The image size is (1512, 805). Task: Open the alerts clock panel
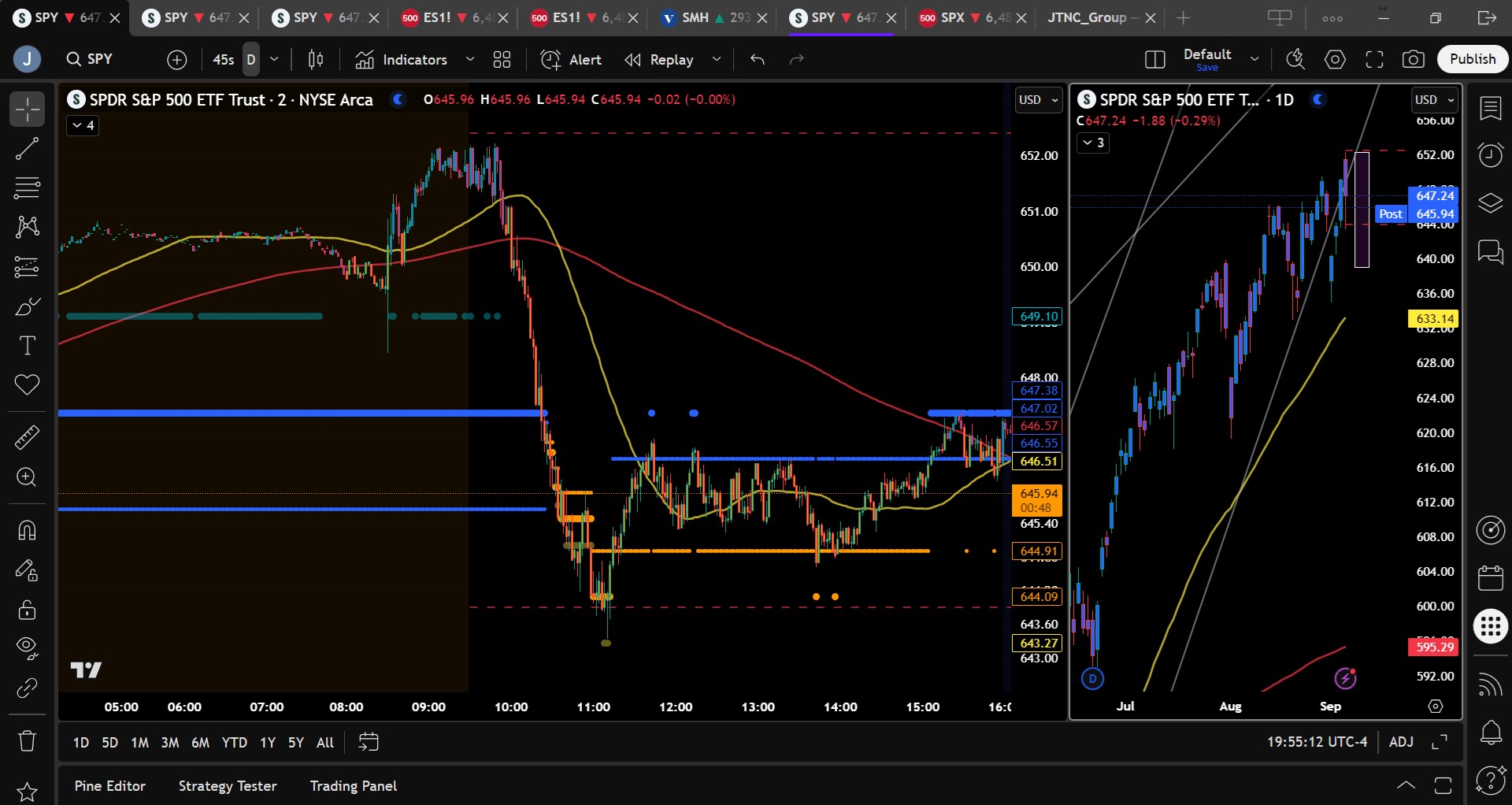click(1491, 155)
